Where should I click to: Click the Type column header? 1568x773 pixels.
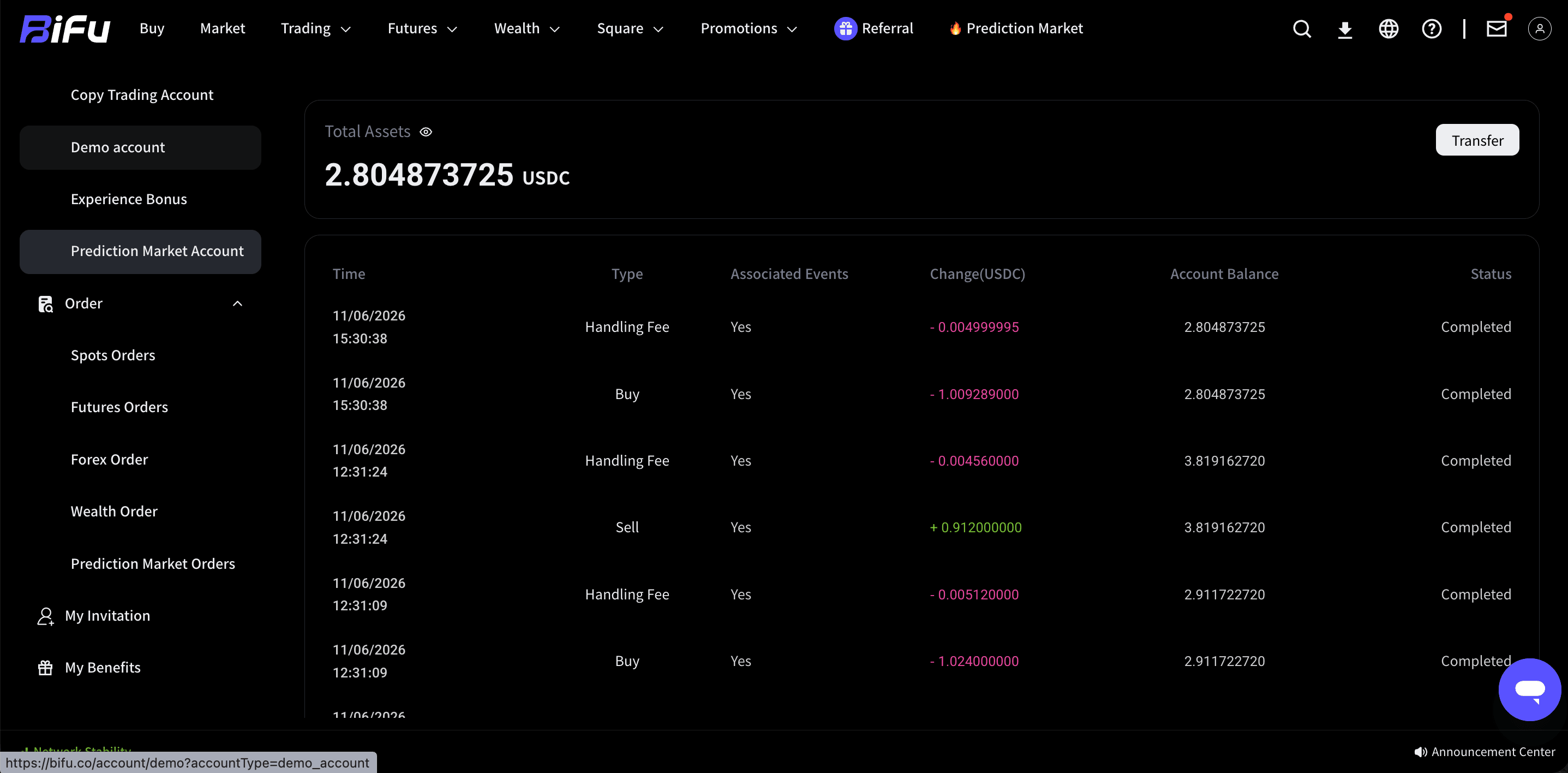[627, 274]
